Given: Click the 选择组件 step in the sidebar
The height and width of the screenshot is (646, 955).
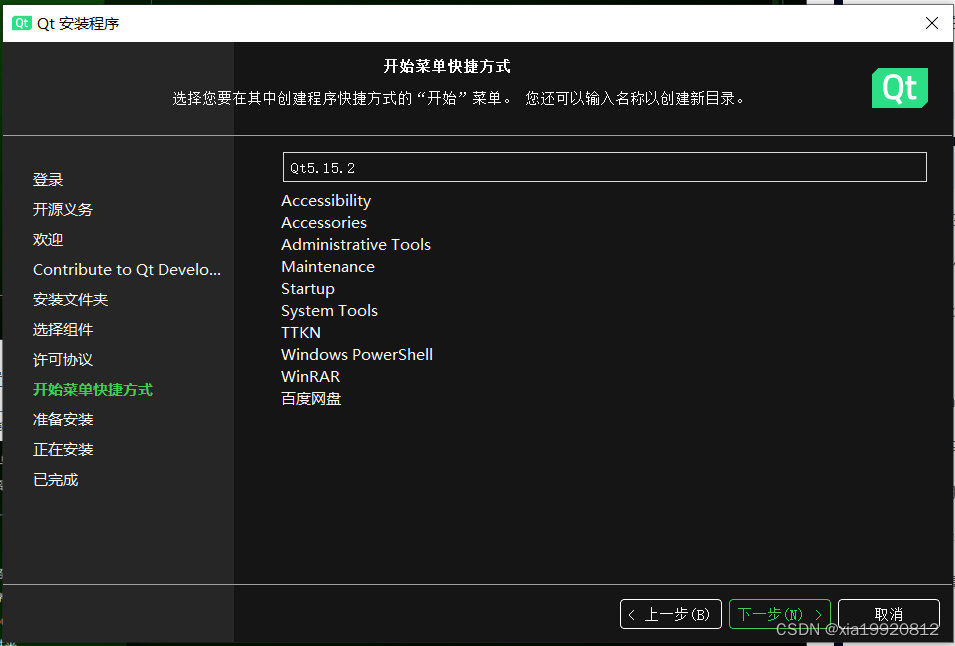Looking at the screenshot, I should 63,329.
